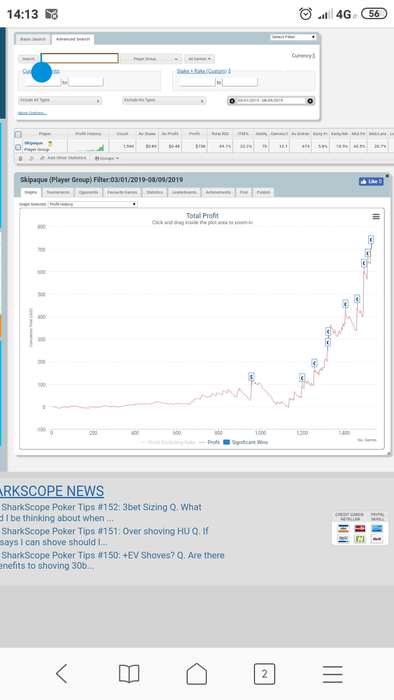Click the Stake + Rake maximum input

point(240,82)
